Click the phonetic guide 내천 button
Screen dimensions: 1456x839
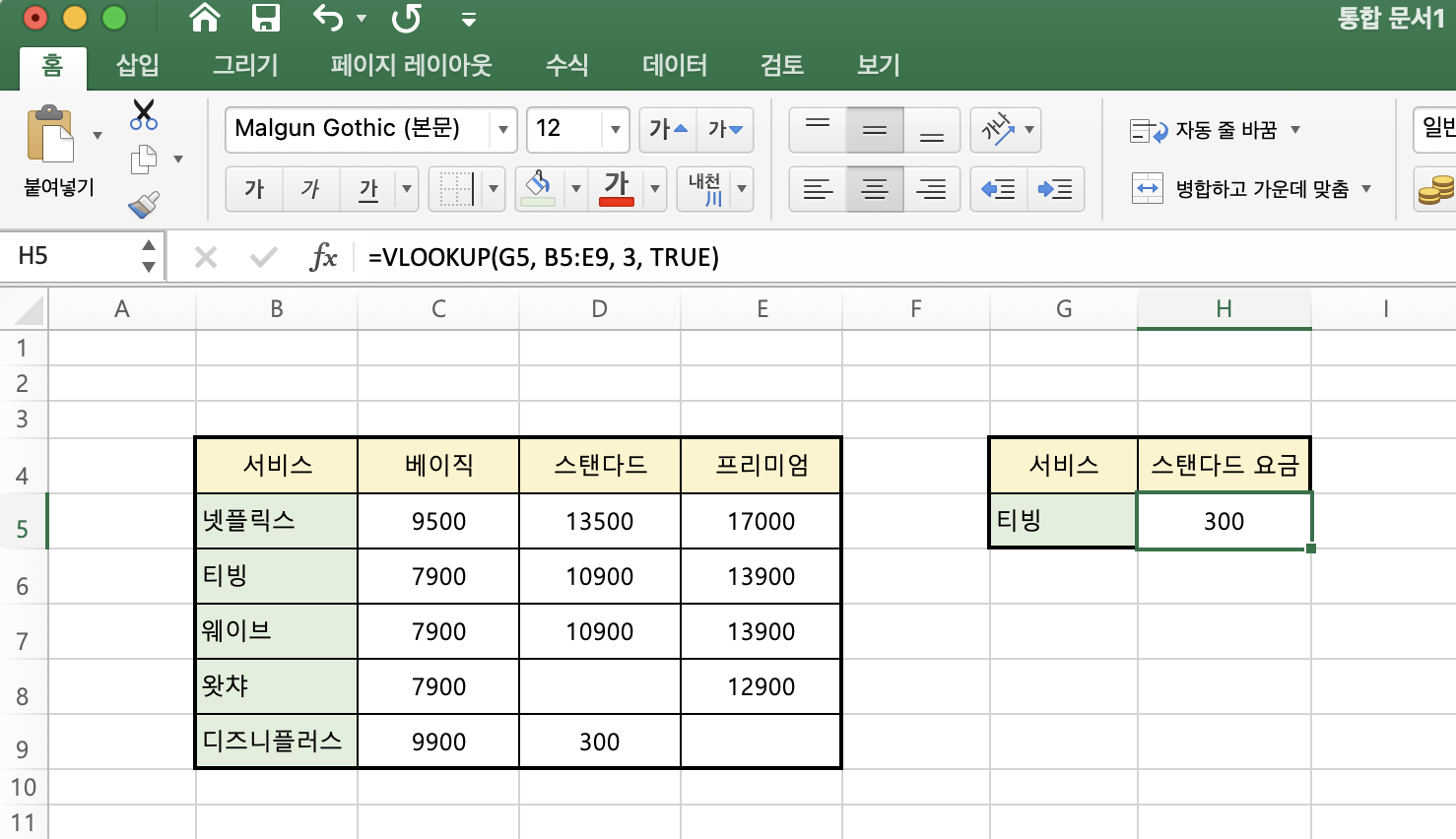(x=705, y=189)
